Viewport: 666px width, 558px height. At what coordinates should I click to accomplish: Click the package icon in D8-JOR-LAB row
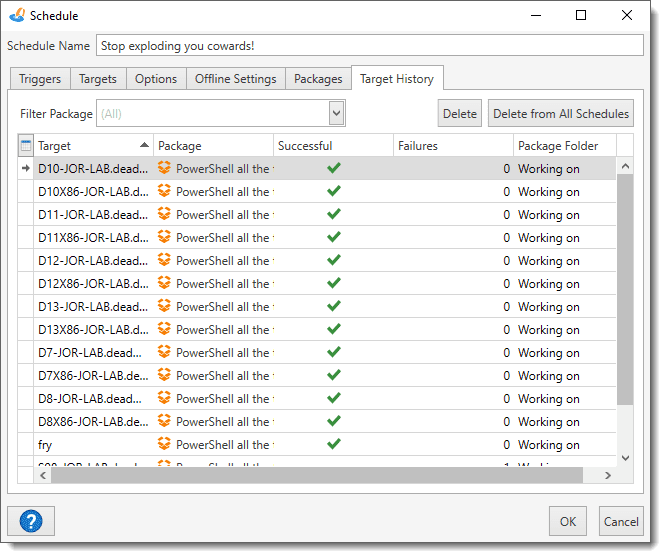[x=164, y=397]
